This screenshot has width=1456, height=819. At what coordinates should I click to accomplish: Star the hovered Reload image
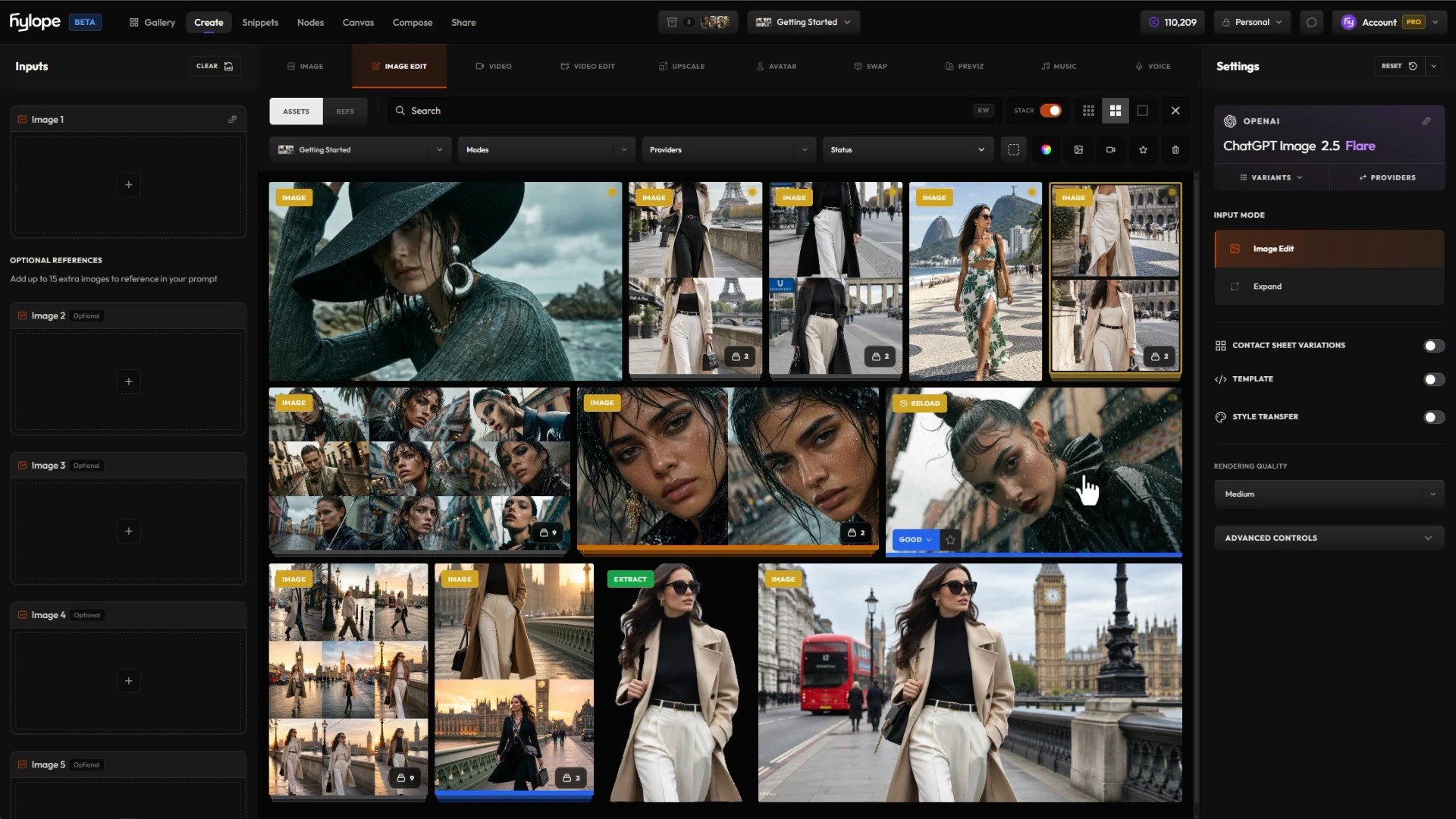point(950,539)
